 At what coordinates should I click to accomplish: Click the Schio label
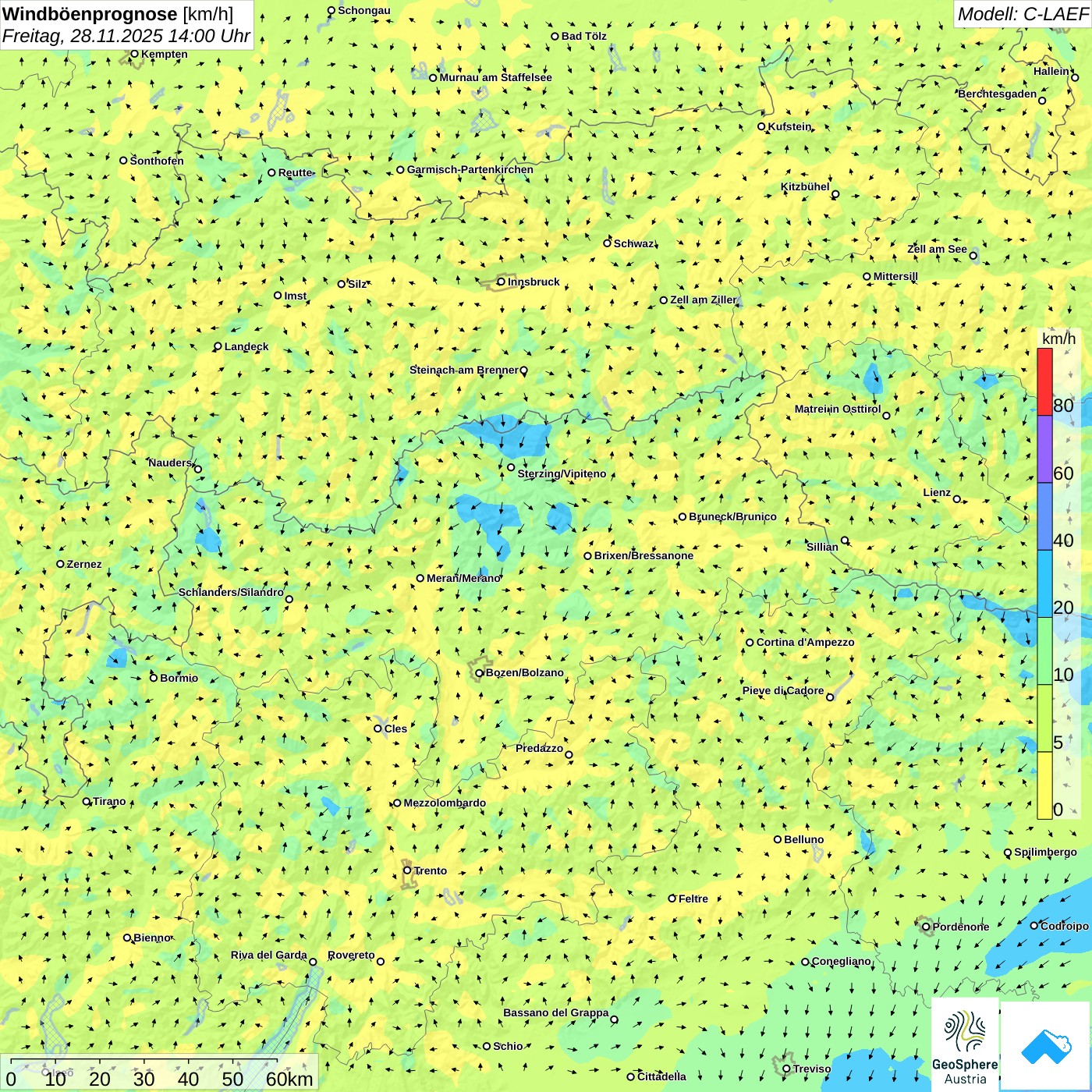coord(508,1046)
